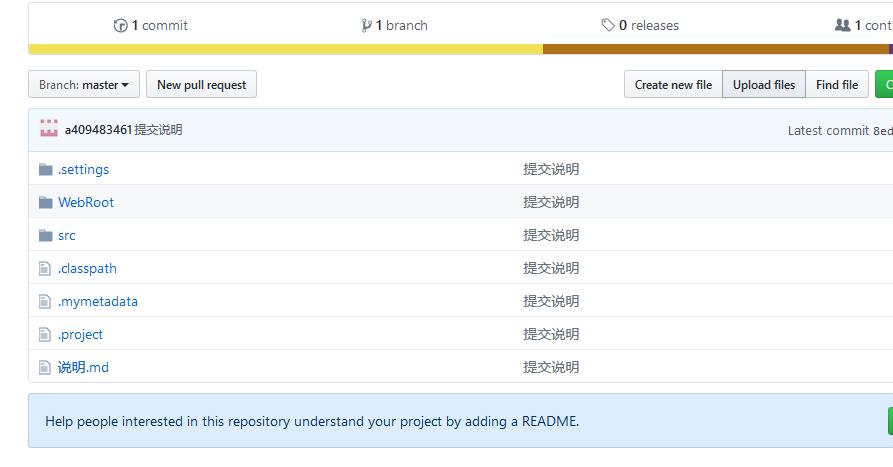Click the commit history clock icon
Screen dimensions: 893x467
(121, 26)
